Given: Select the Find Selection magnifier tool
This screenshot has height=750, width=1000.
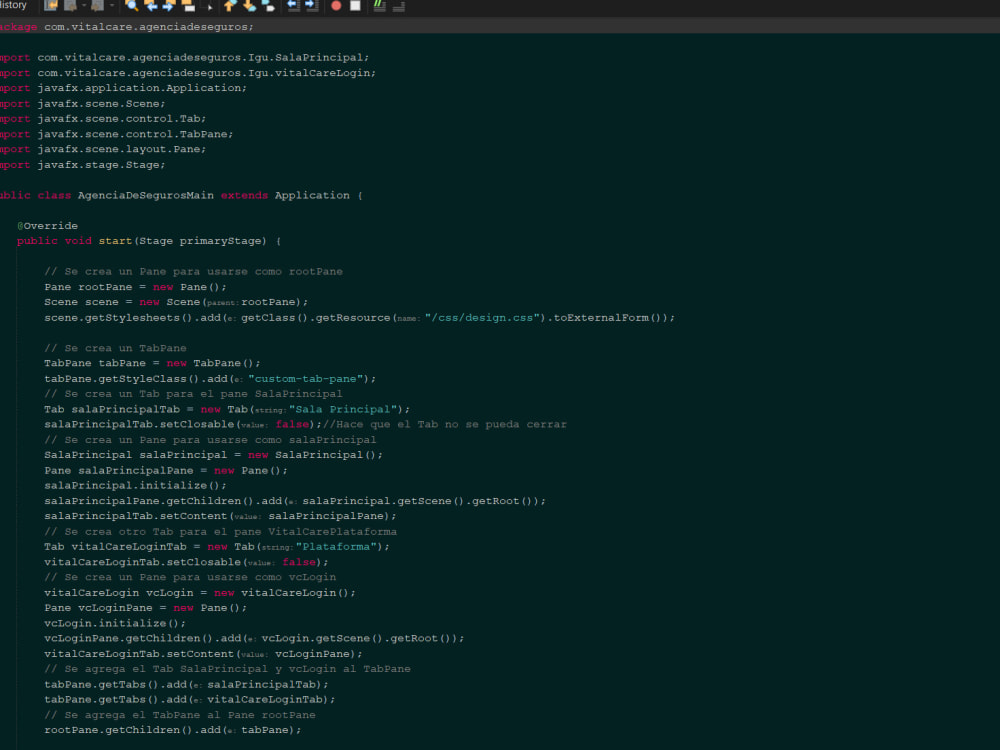Looking at the screenshot, I should pos(132,6).
